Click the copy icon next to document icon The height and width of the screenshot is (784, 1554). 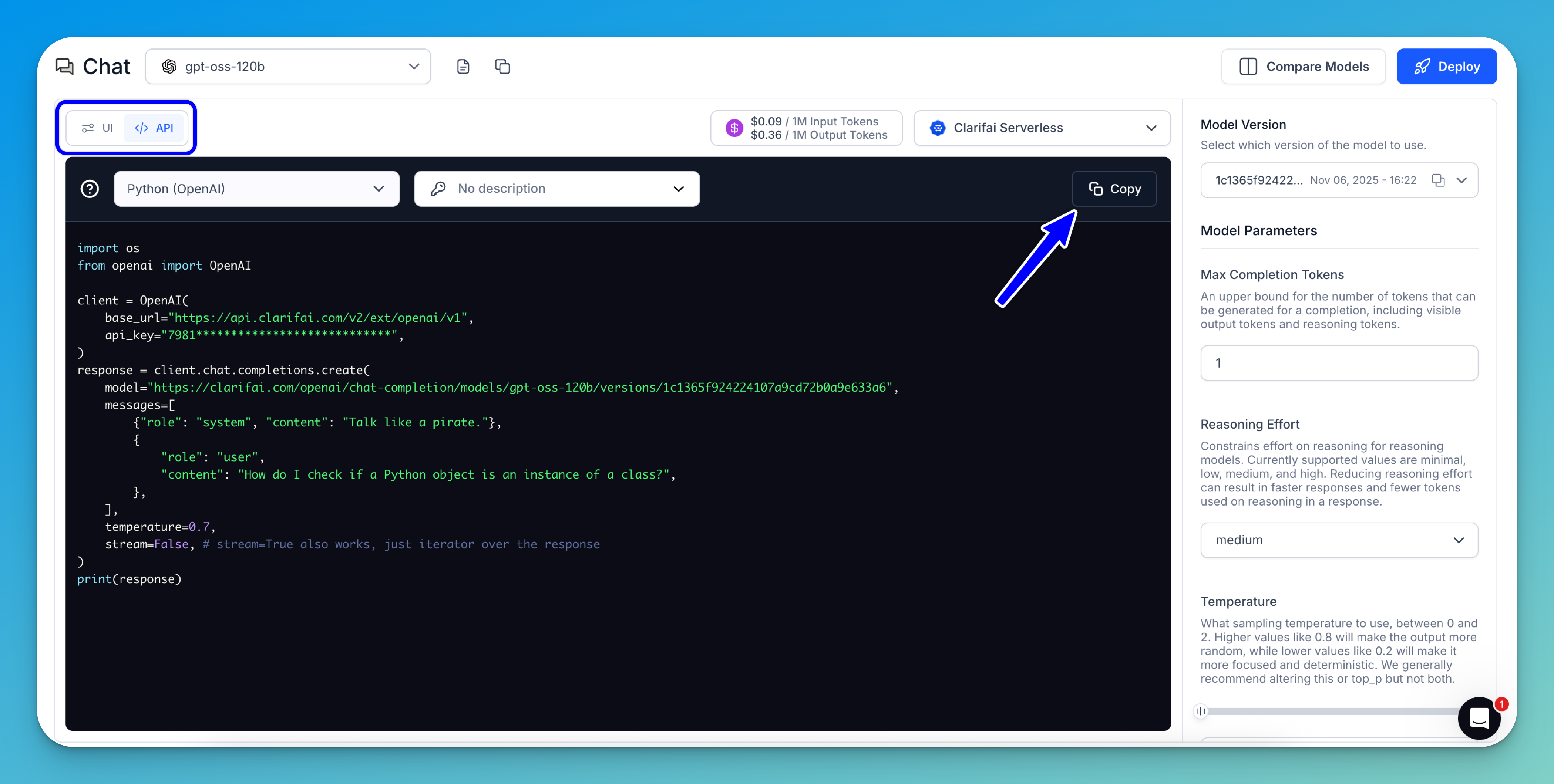(502, 66)
